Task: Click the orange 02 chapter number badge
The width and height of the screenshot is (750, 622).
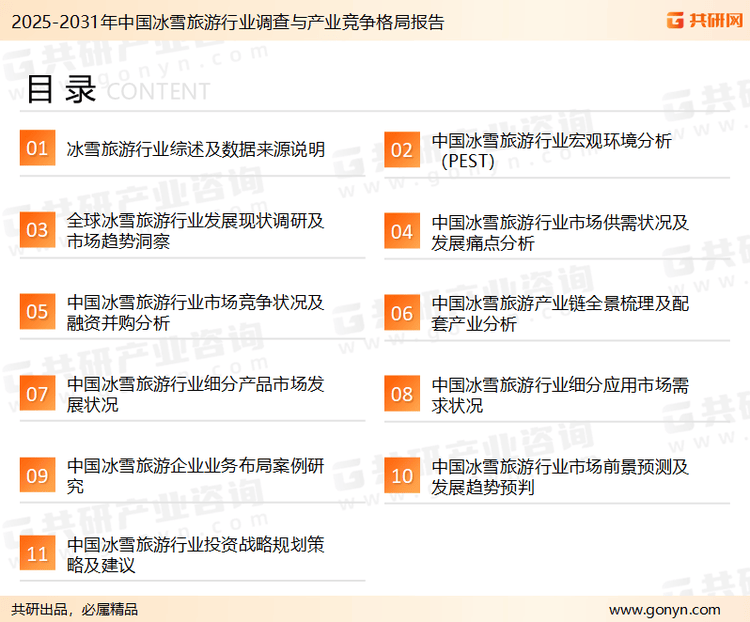Action: (401, 150)
